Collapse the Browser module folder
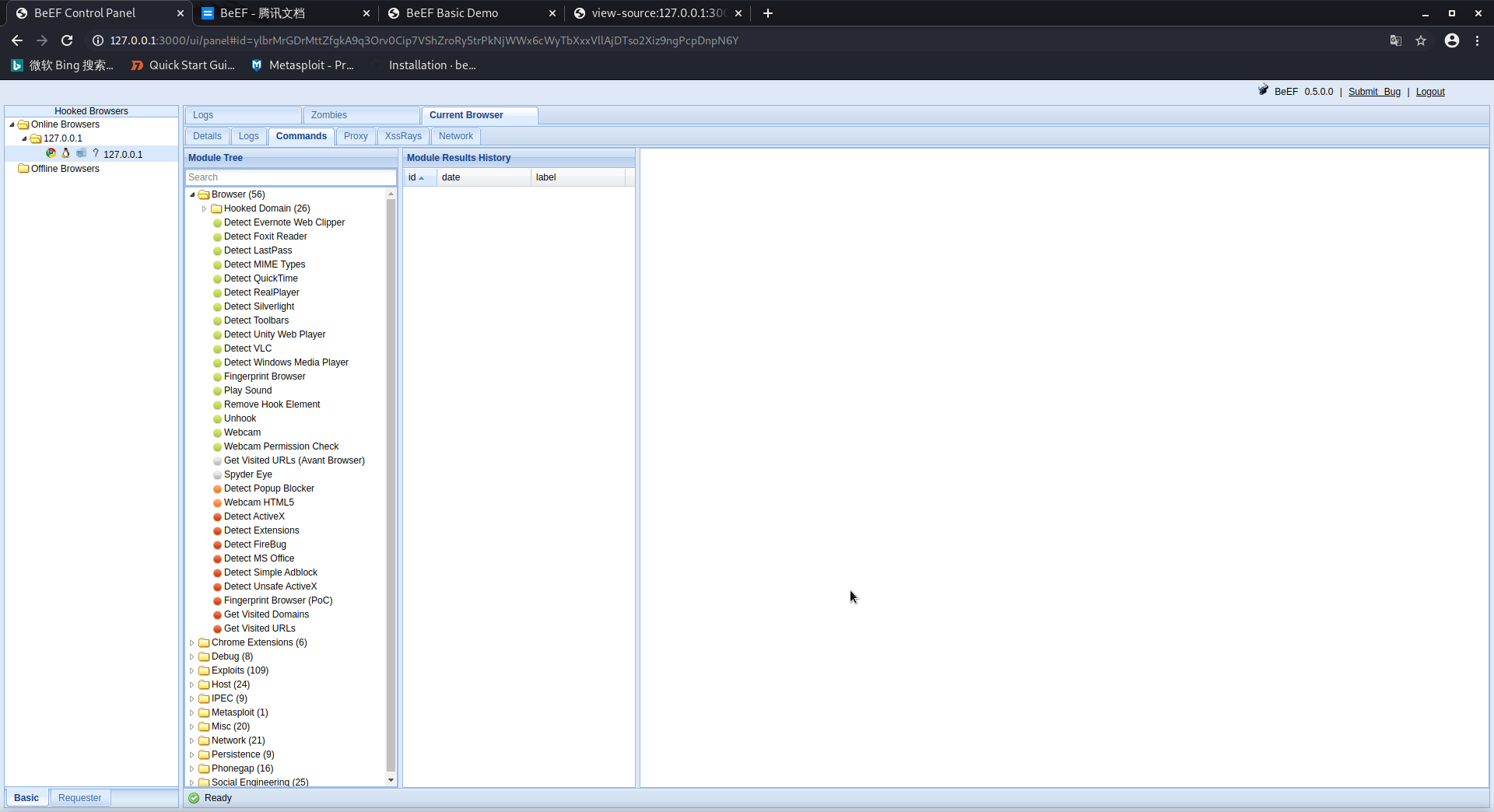The image size is (1494, 812). (x=192, y=194)
